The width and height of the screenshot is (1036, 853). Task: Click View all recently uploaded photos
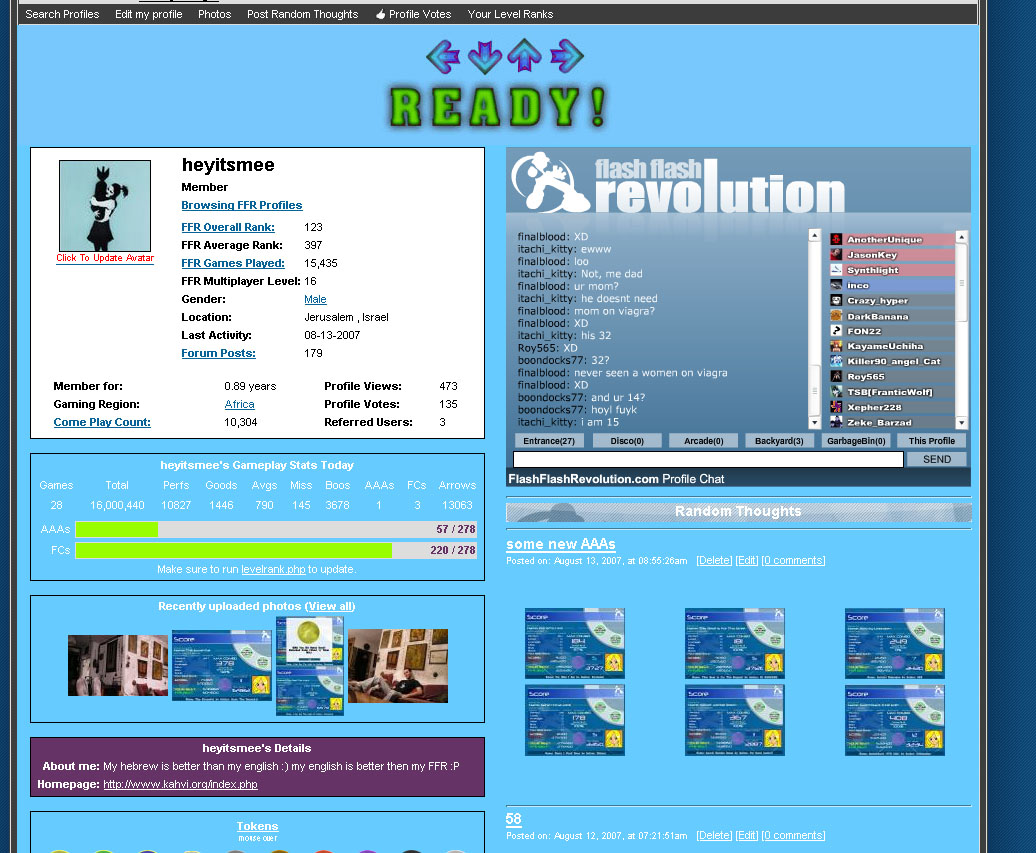[330, 607]
